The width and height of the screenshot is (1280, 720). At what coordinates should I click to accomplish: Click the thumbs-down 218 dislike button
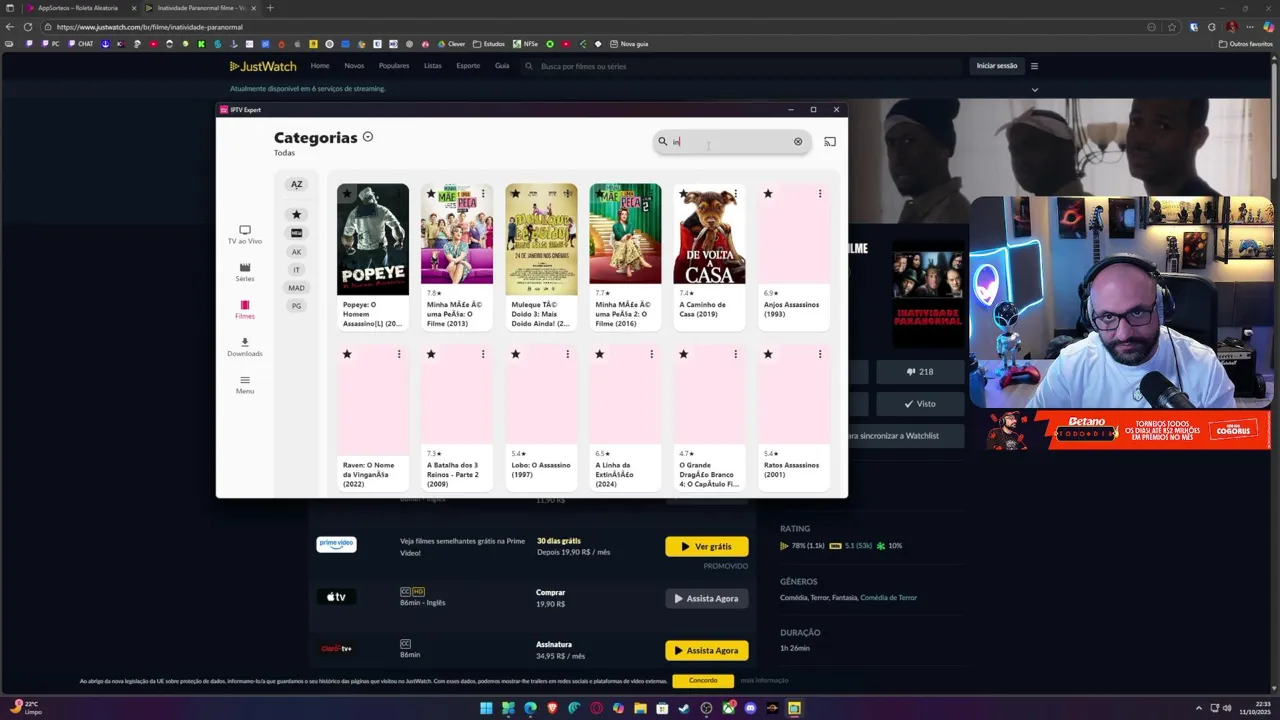pos(920,372)
